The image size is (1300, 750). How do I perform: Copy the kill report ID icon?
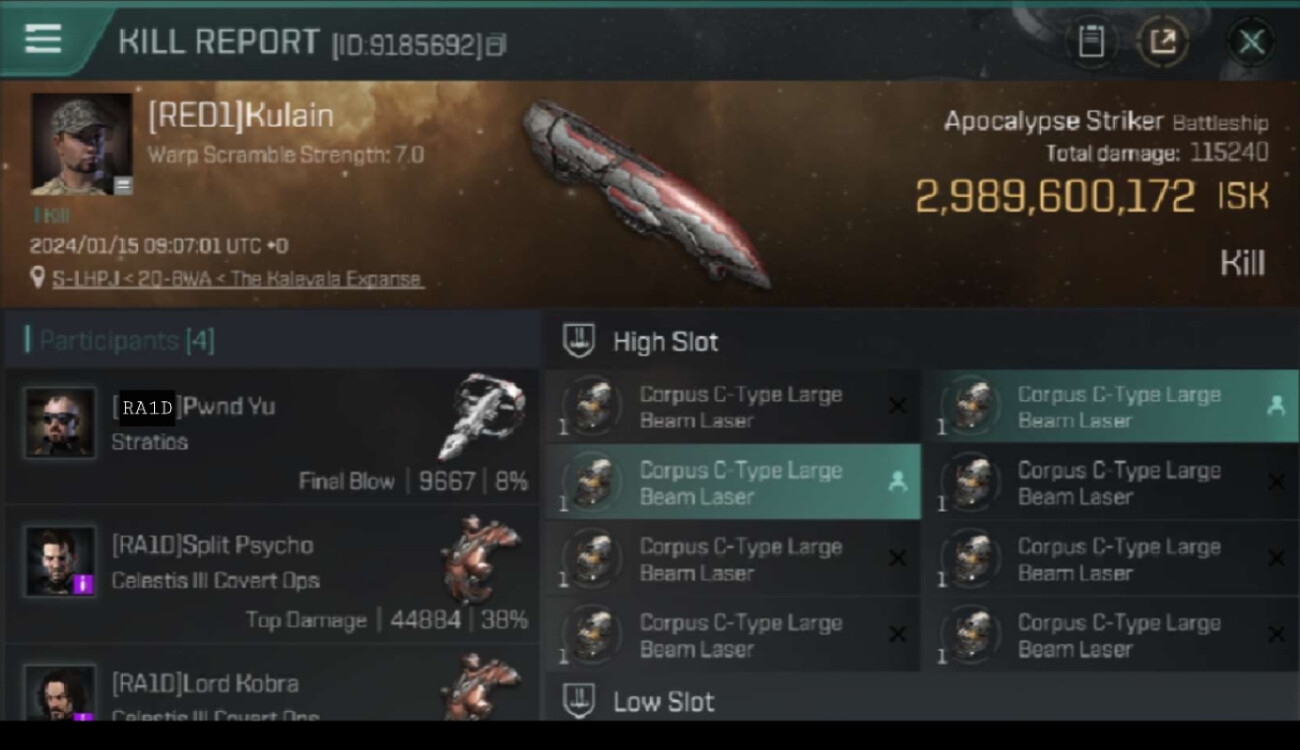pyautogui.click(x=496, y=45)
